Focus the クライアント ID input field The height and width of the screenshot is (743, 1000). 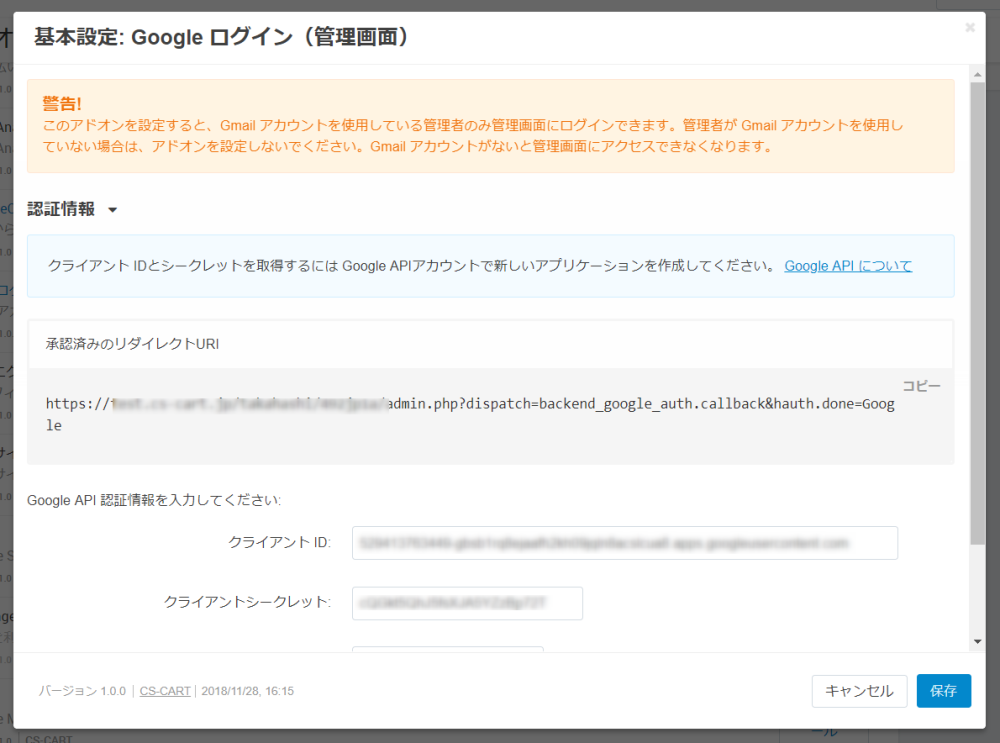click(x=624, y=543)
